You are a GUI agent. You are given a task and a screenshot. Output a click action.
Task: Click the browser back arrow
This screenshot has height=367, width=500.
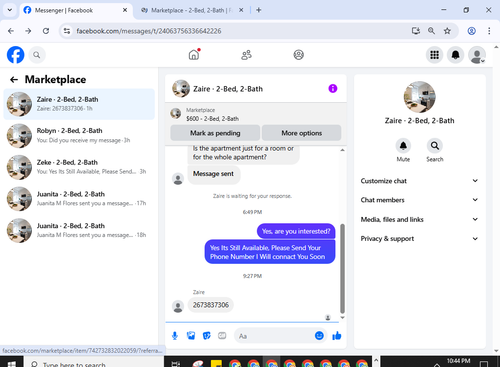tap(11, 31)
